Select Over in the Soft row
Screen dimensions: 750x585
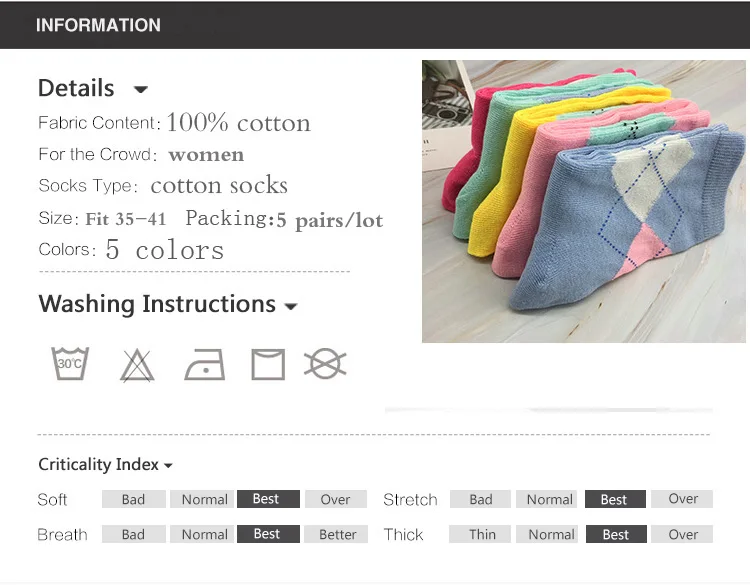336,499
